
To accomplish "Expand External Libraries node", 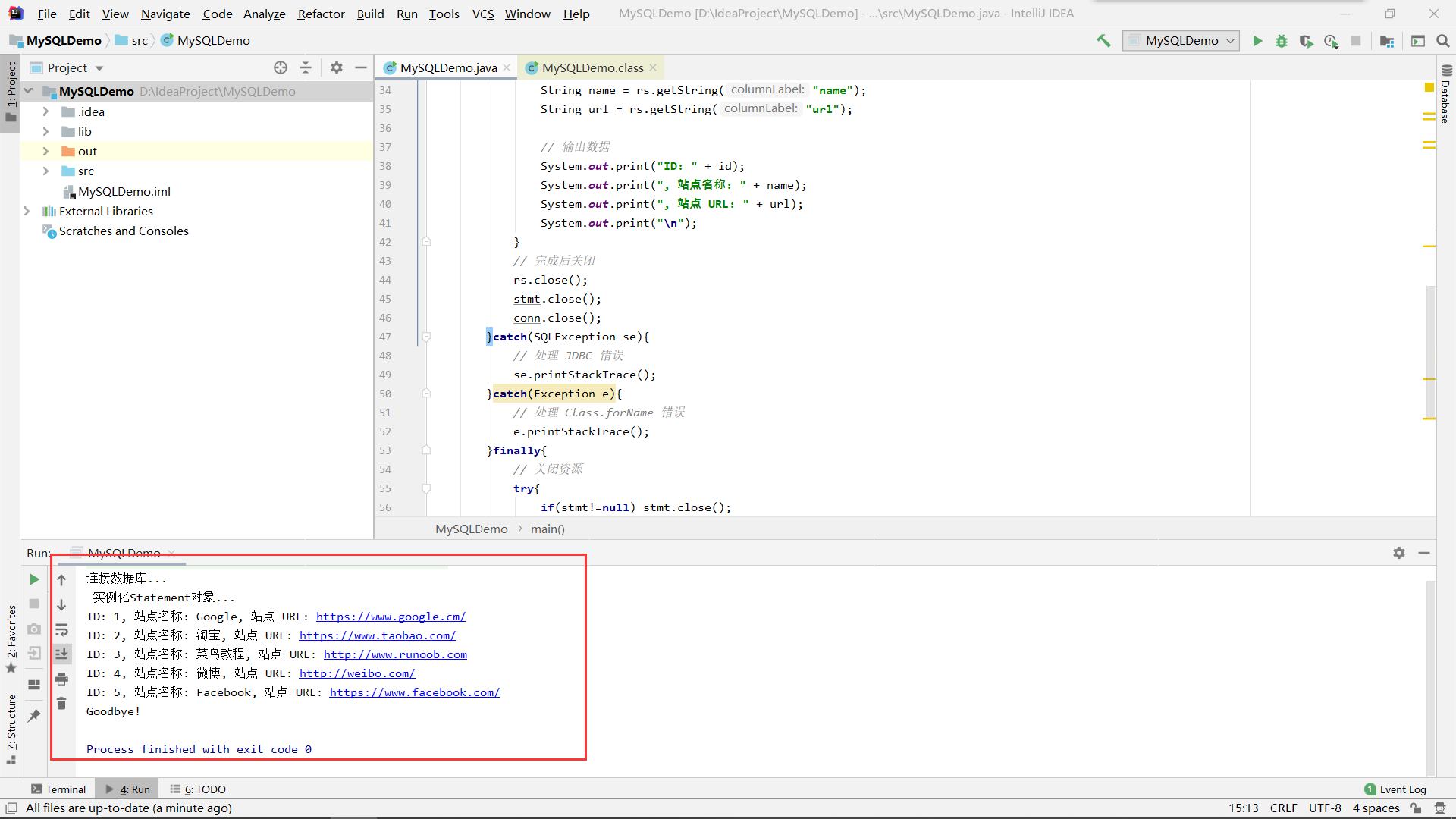I will coord(27,212).
